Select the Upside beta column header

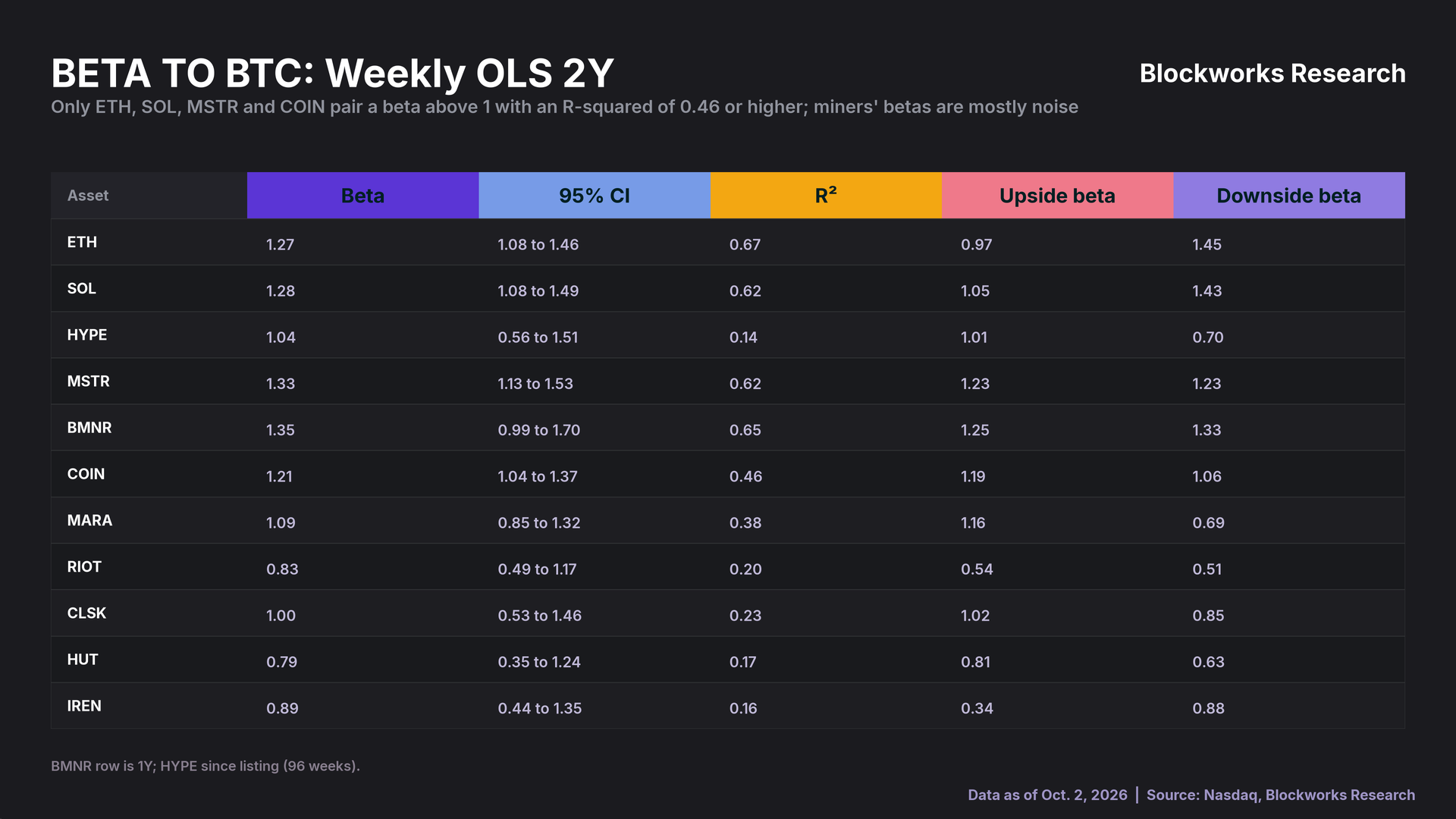(x=1057, y=196)
